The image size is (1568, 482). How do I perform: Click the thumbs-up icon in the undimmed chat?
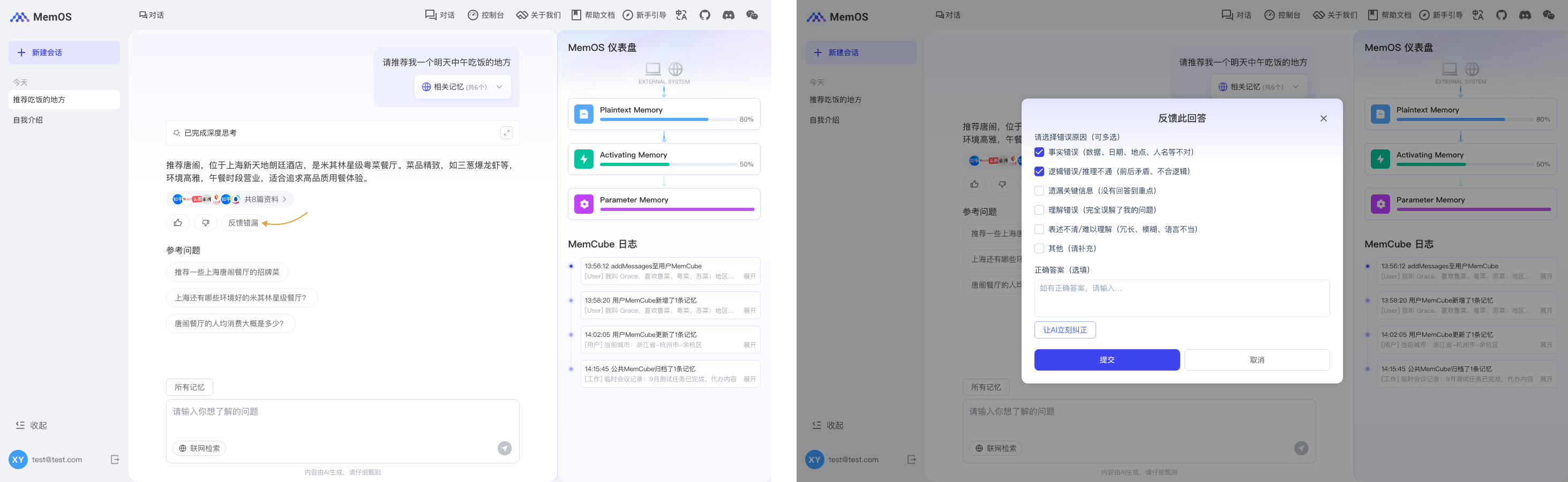[178, 223]
